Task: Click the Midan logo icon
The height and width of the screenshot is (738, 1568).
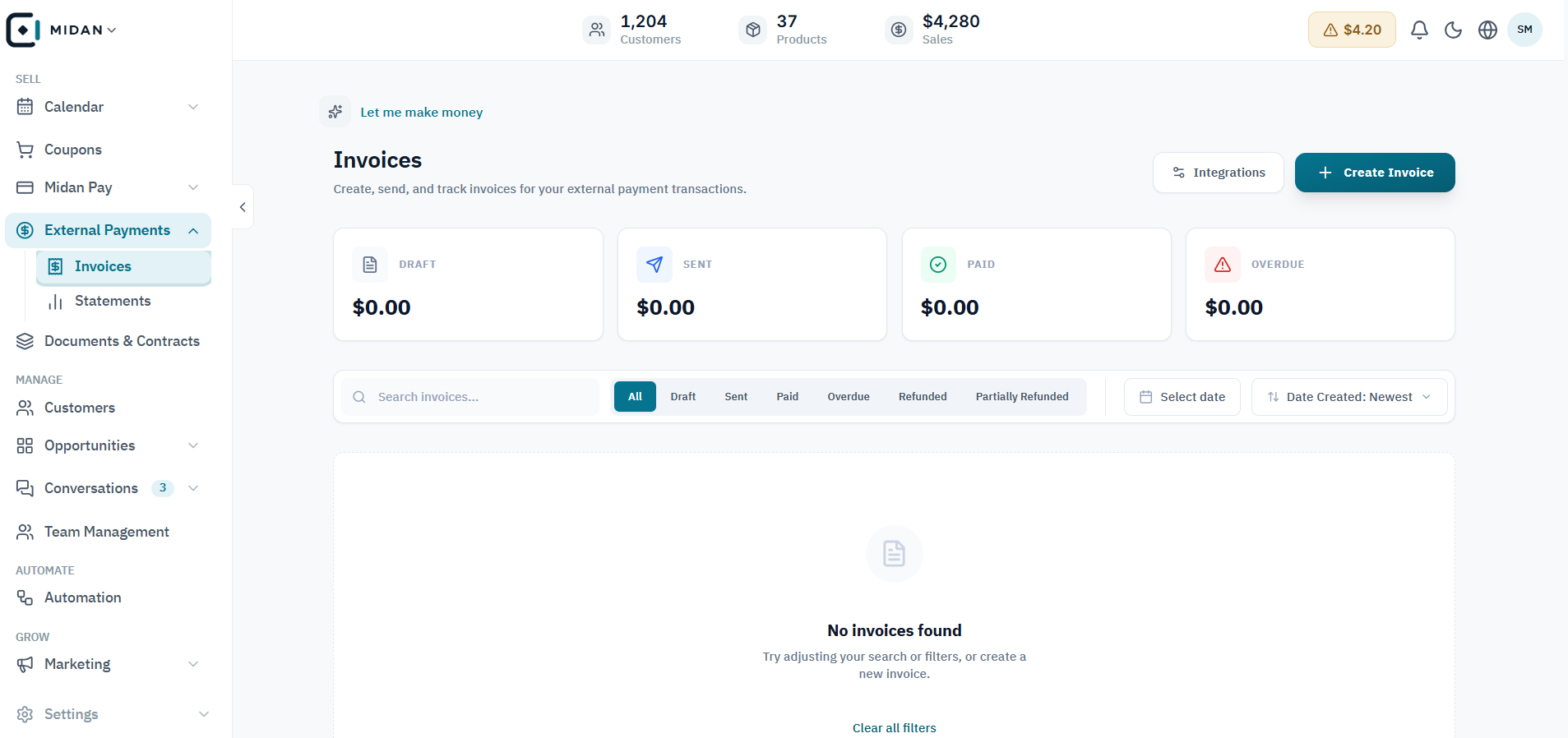Action: pos(23,30)
